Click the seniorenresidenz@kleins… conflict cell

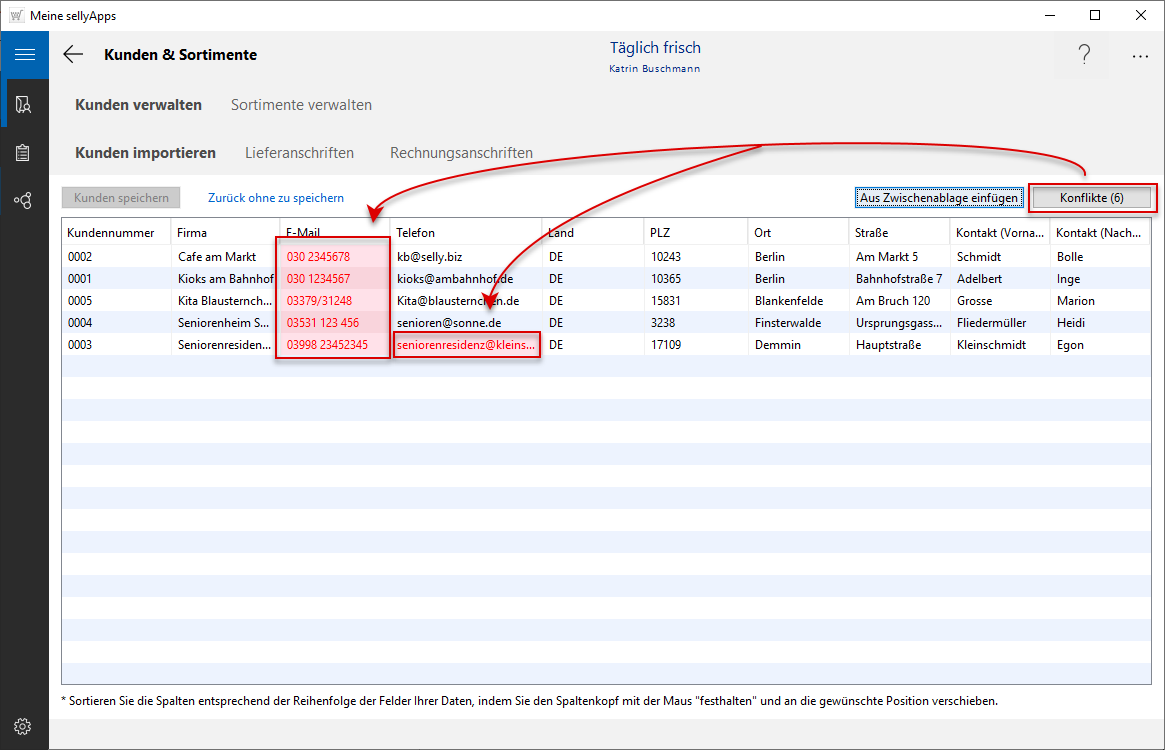466,345
